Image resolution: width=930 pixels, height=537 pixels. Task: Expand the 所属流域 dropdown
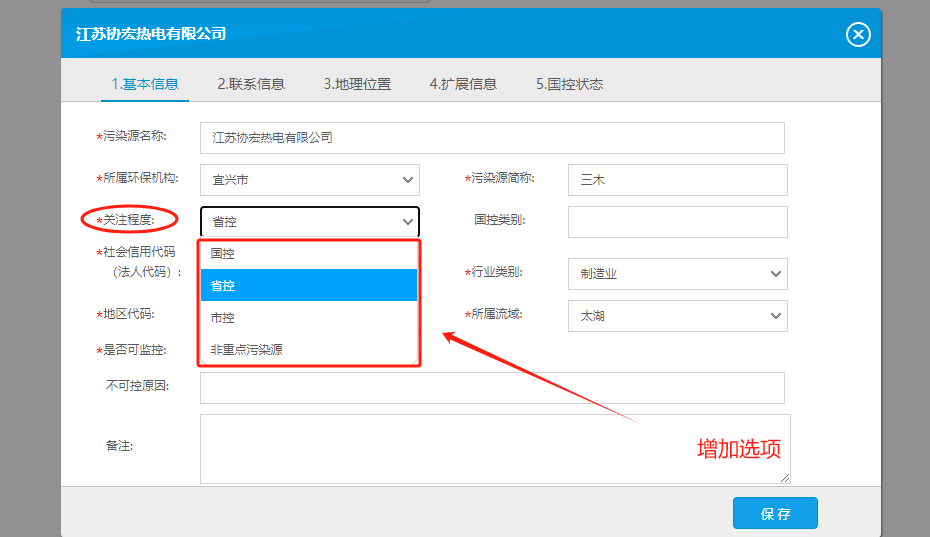[x=677, y=316]
